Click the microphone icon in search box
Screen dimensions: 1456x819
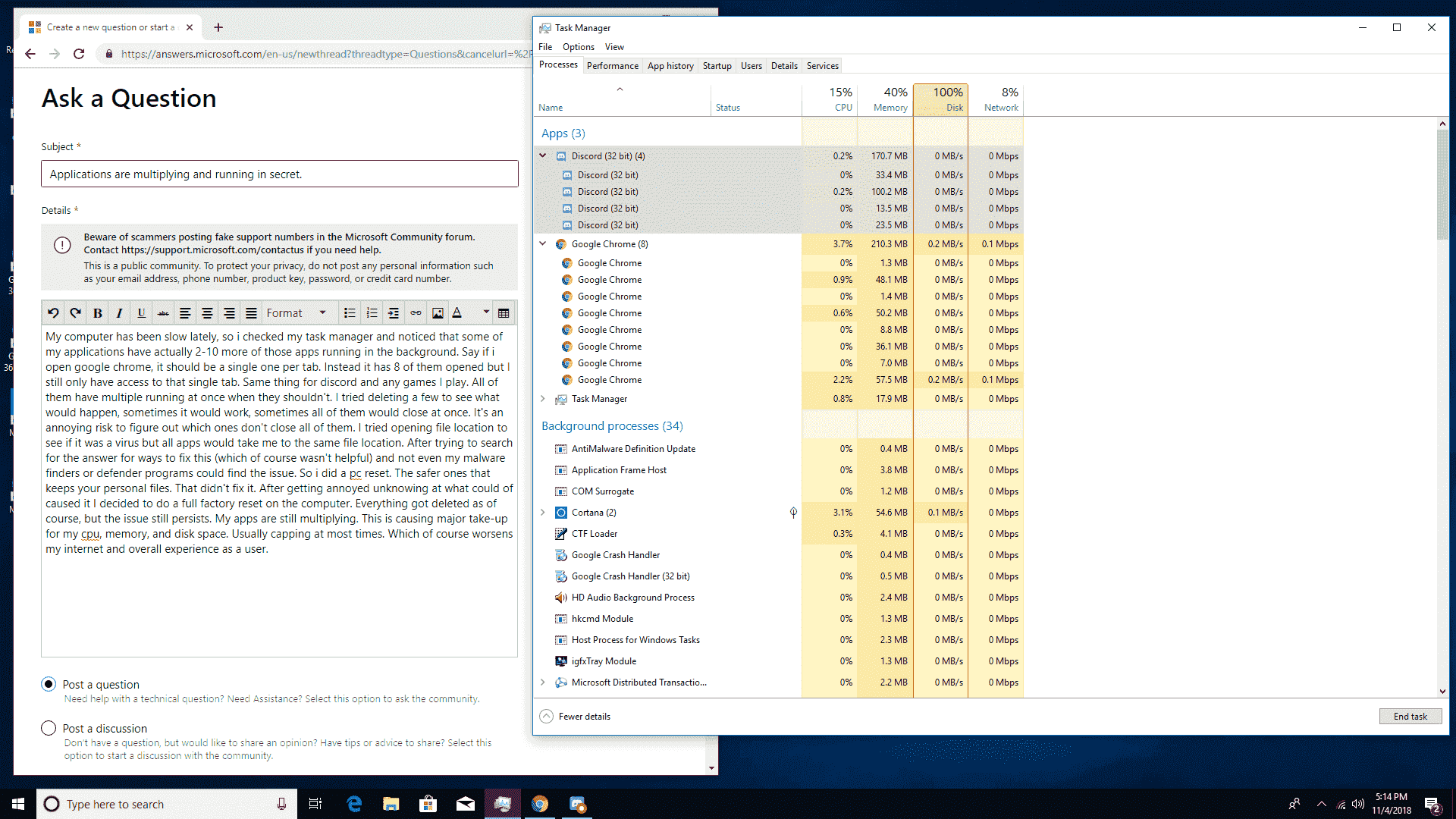coord(281,804)
